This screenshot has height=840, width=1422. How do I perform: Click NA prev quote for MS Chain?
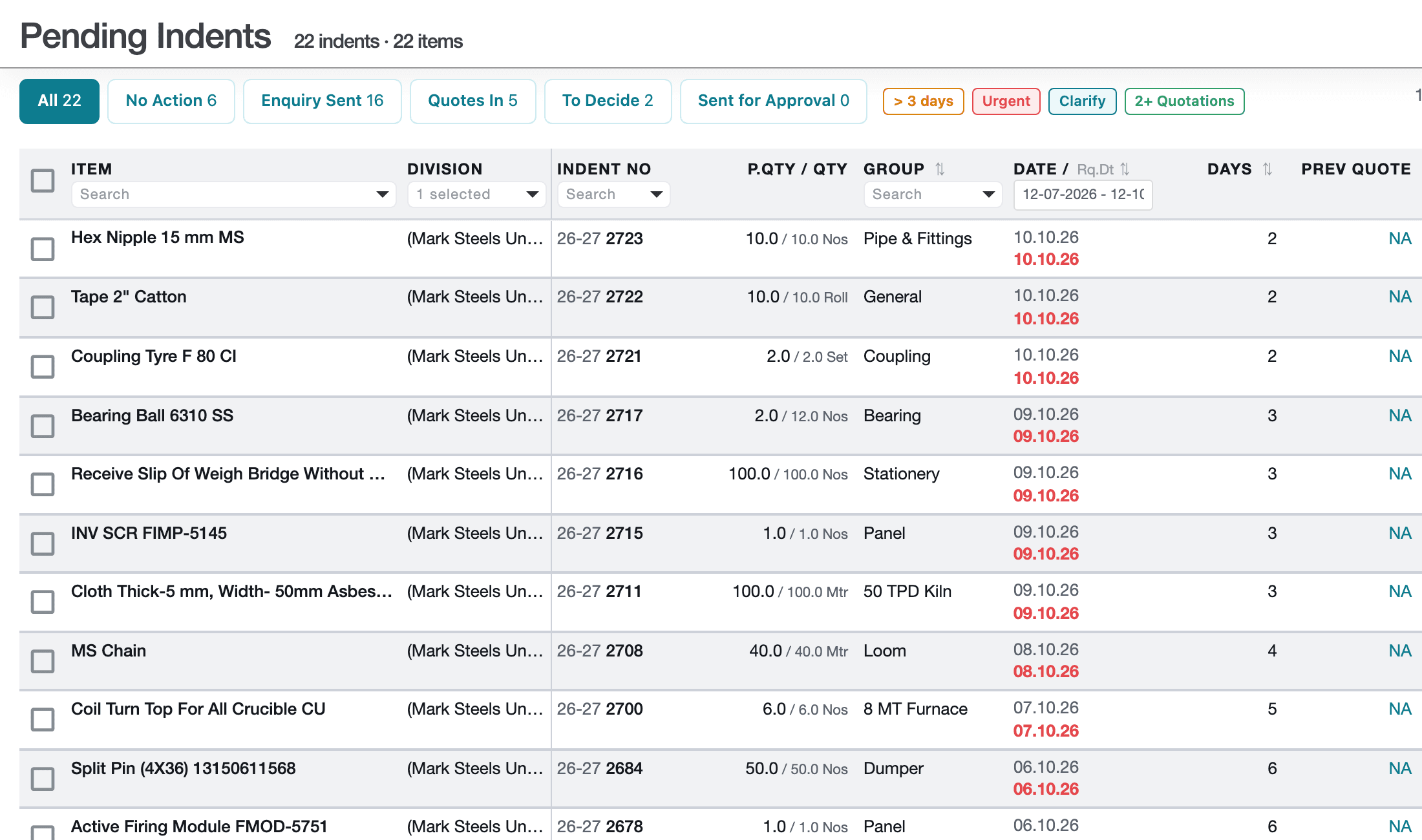(1400, 651)
